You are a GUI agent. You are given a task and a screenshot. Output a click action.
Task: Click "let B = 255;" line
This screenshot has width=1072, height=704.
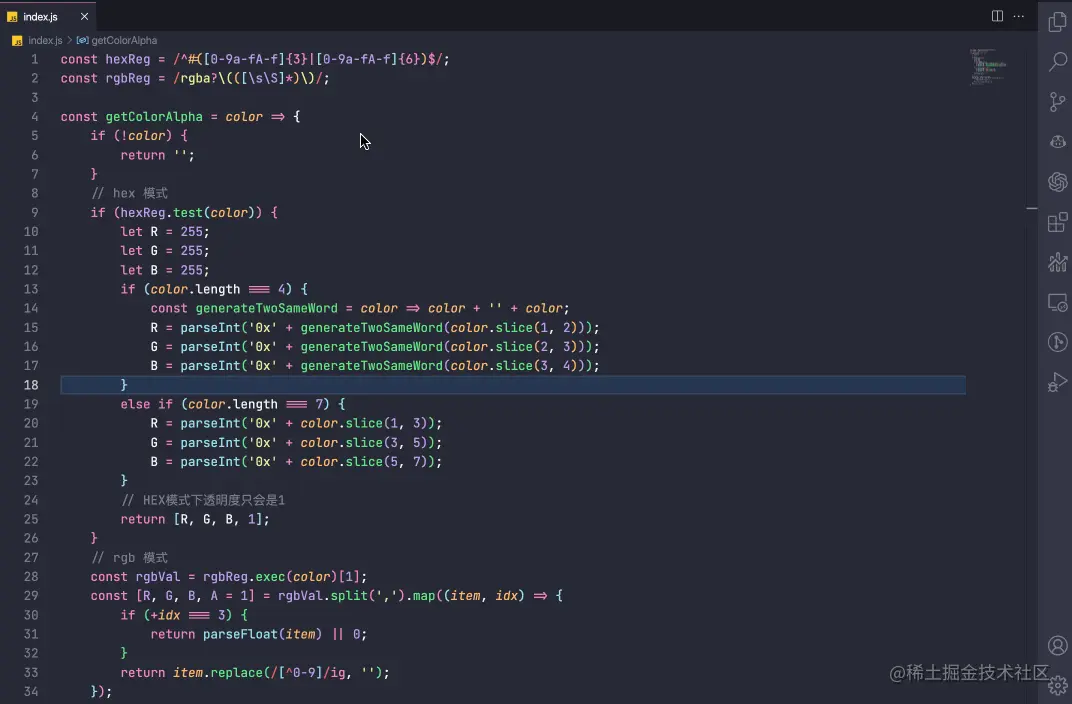coord(165,270)
